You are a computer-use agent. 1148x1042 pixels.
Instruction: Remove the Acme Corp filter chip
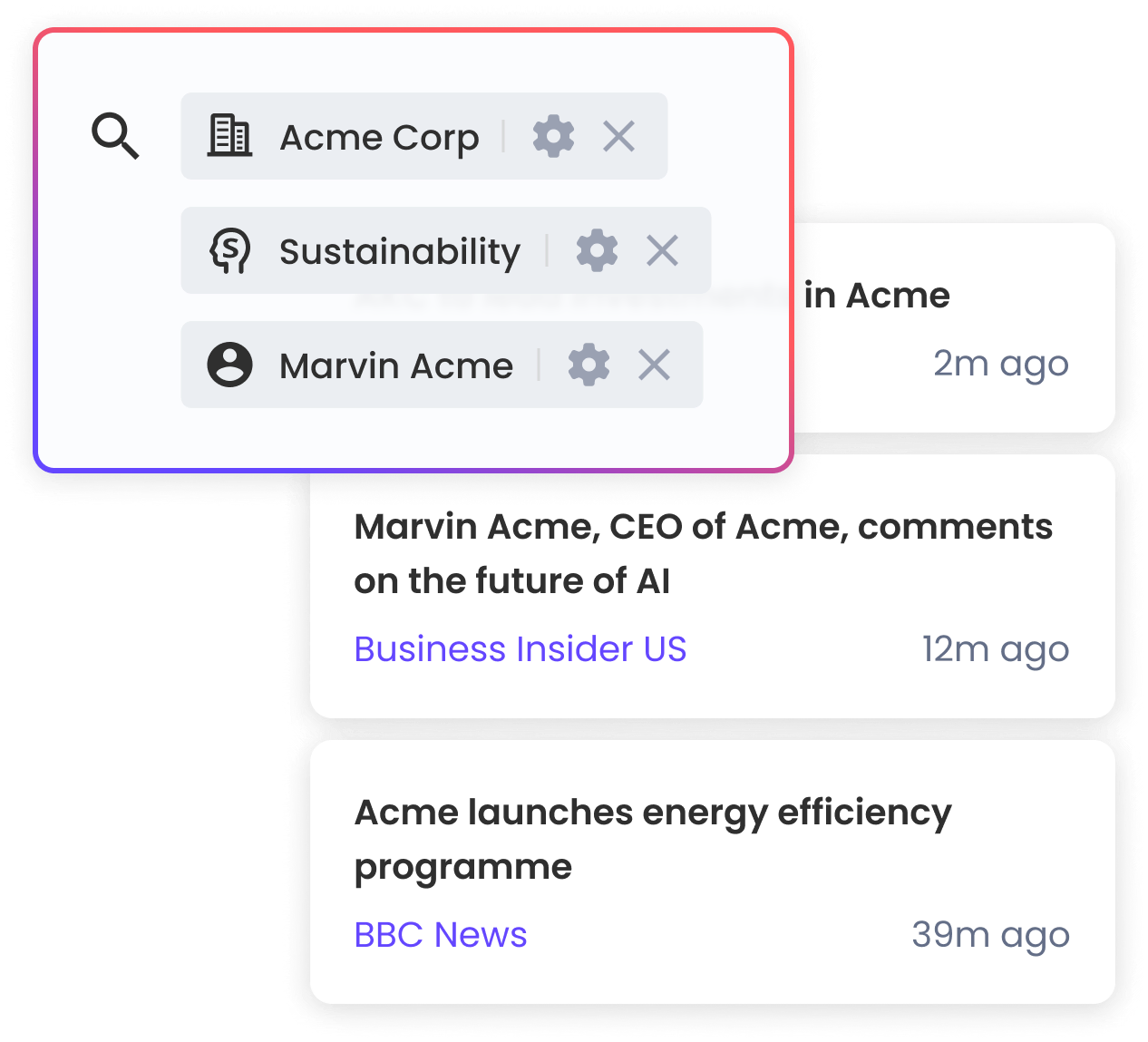[x=619, y=137]
